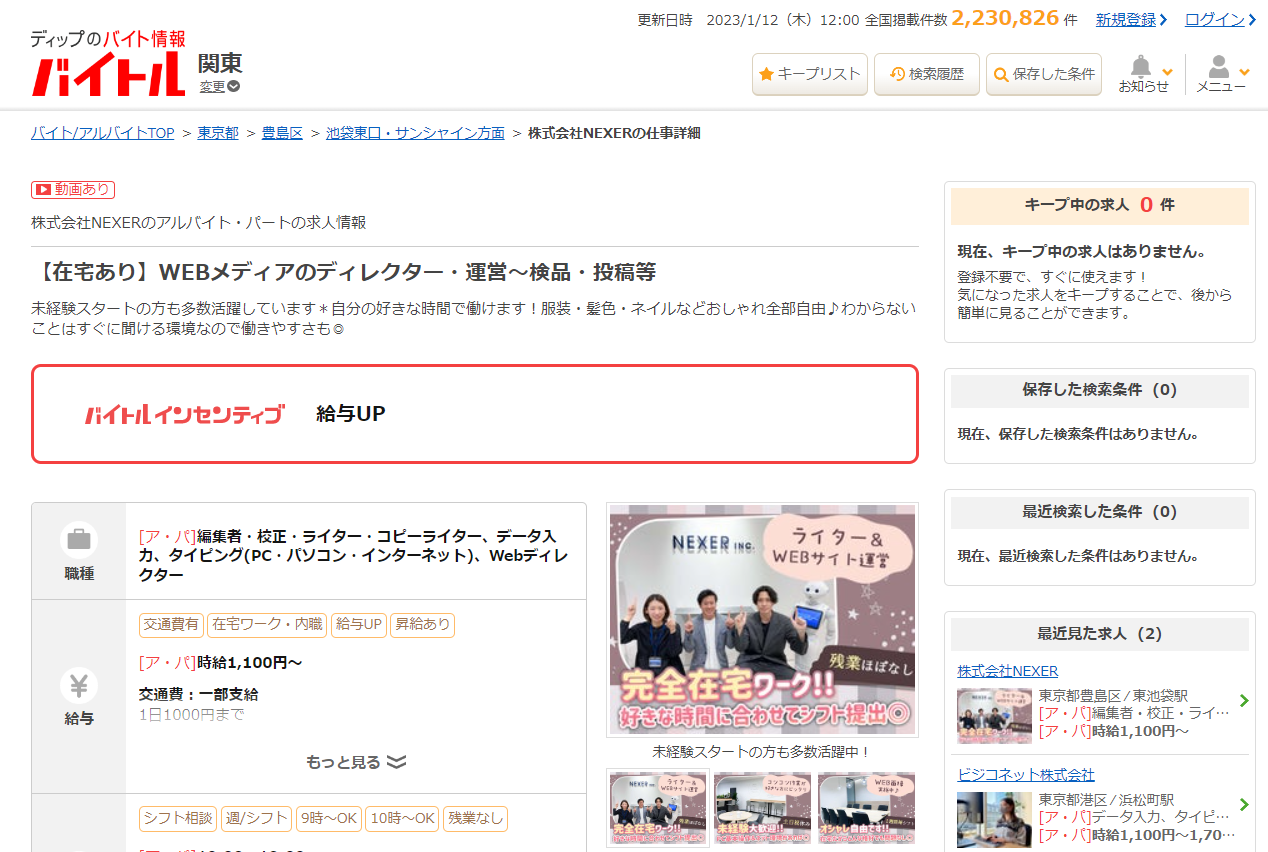The image size is (1268, 852).
Task: Go to 東京都 breadcrumb
Action: click(x=218, y=133)
